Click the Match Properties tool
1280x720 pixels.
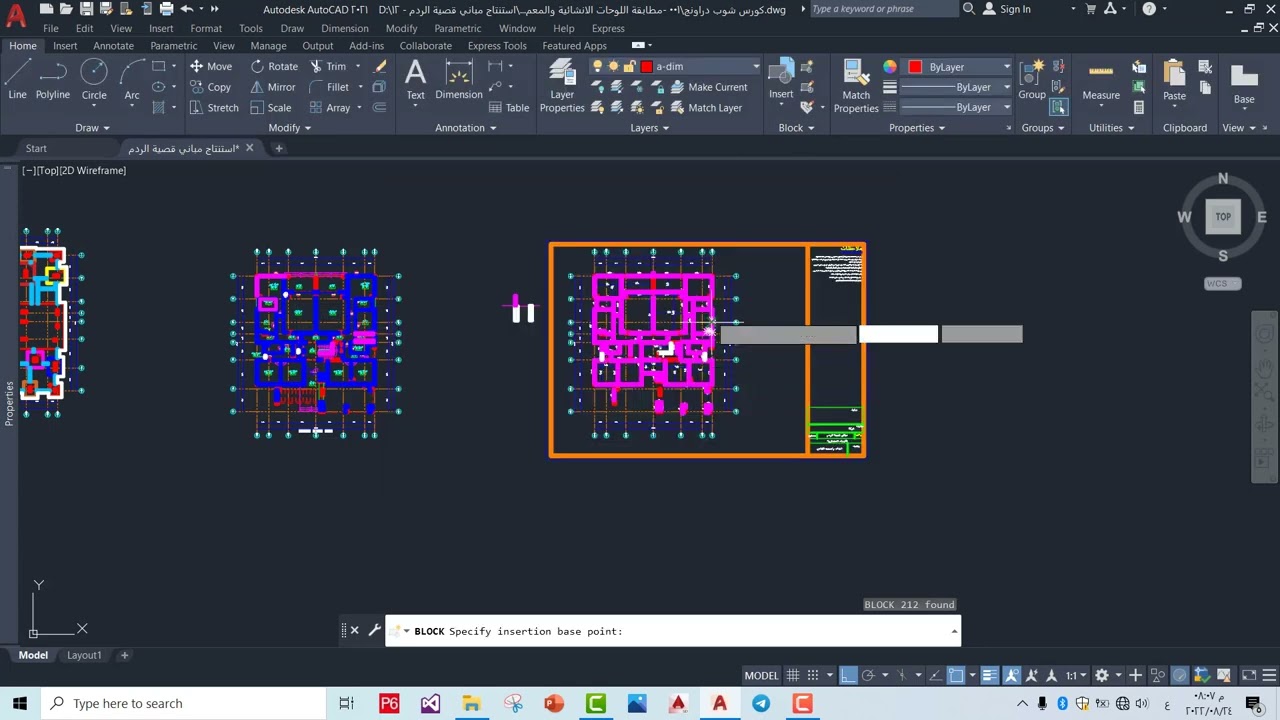[856, 86]
